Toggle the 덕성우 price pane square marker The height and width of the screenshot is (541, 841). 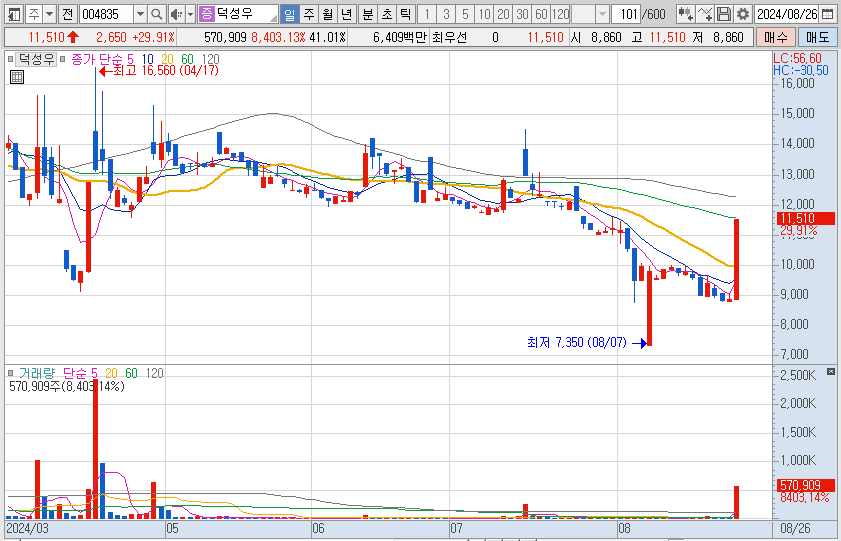tap(10, 59)
